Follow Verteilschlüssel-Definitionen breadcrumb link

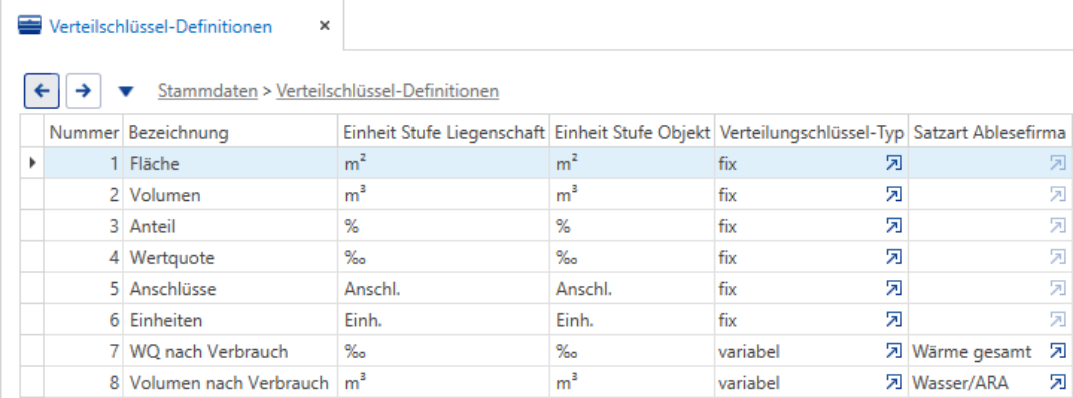(387, 90)
